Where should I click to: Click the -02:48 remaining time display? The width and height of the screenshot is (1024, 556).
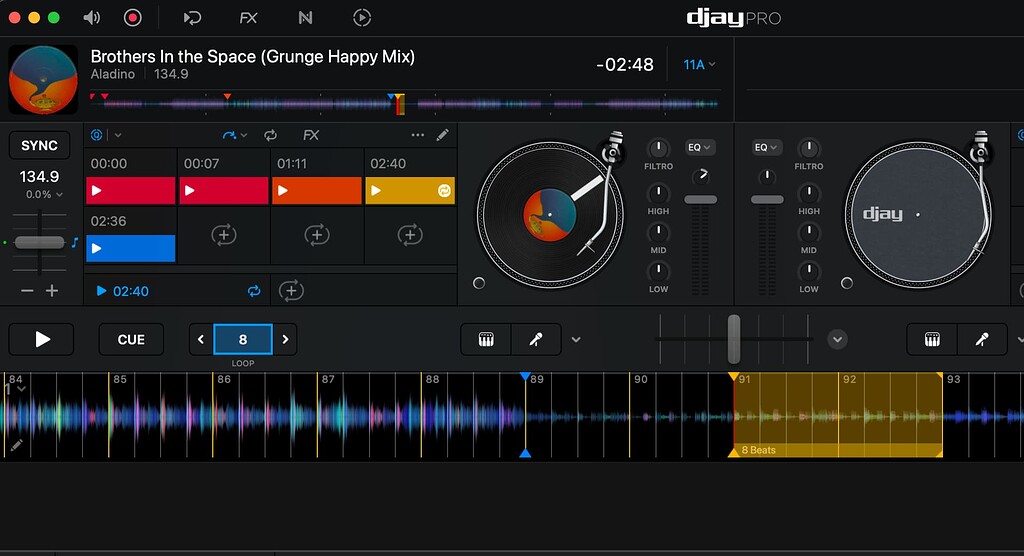click(624, 65)
